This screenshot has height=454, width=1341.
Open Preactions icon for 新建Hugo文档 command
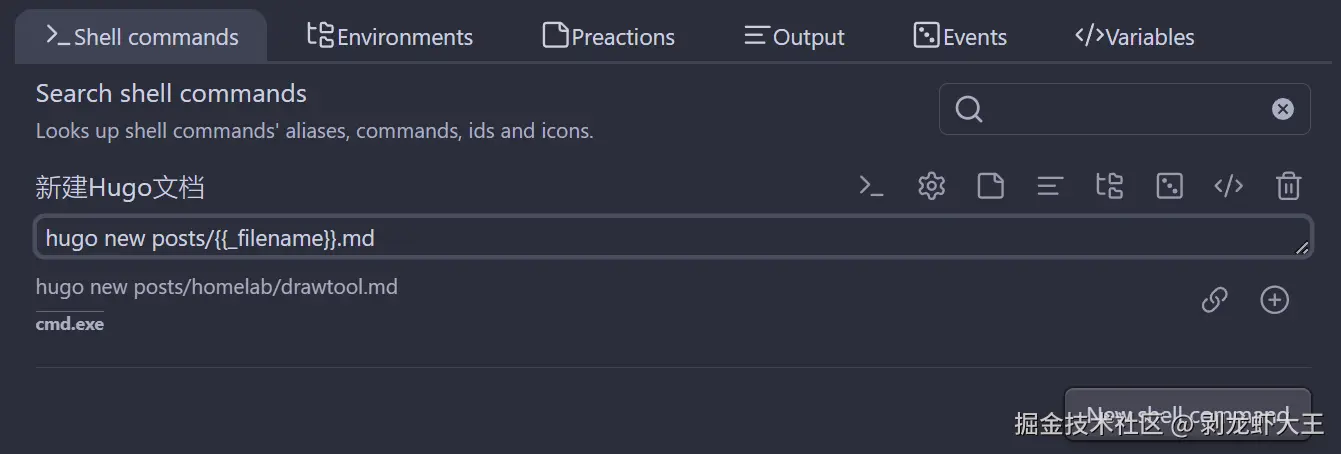[990, 186]
